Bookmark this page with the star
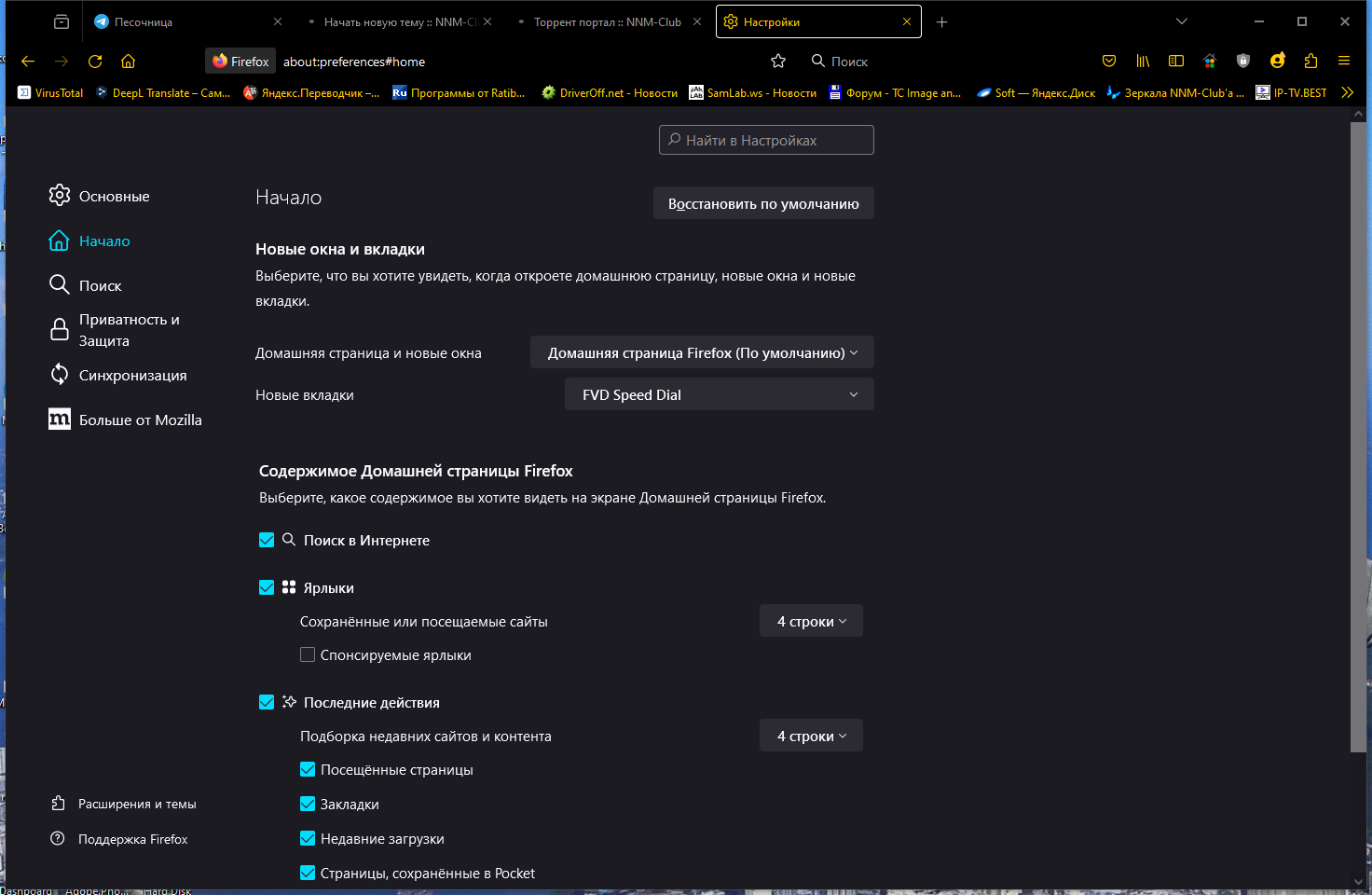1372x895 pixels. [778, 62]
